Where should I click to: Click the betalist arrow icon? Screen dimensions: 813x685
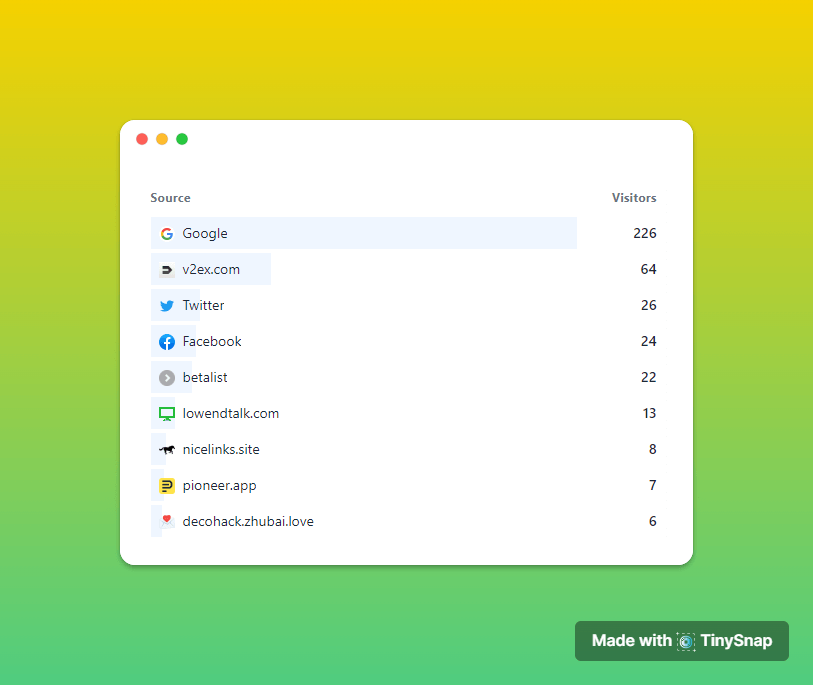(166, 378)
